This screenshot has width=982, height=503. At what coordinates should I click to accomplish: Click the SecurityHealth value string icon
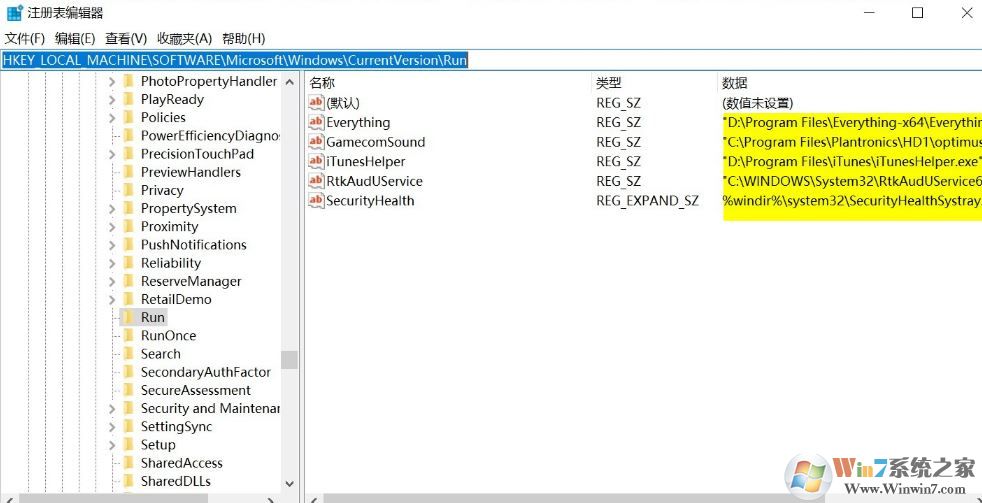tap(316, 200)
